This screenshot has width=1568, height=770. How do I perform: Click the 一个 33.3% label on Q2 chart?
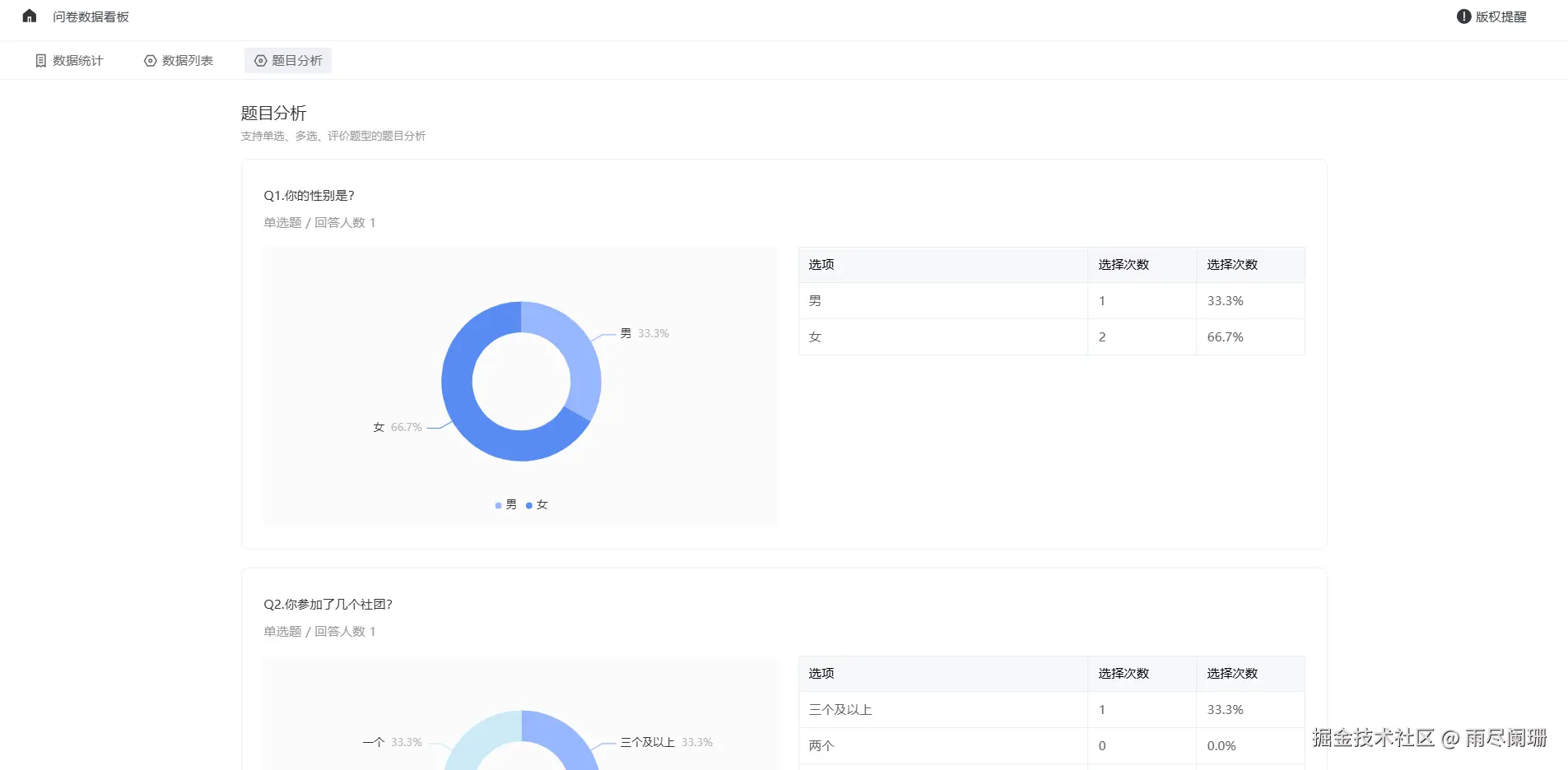pos(393,742)
